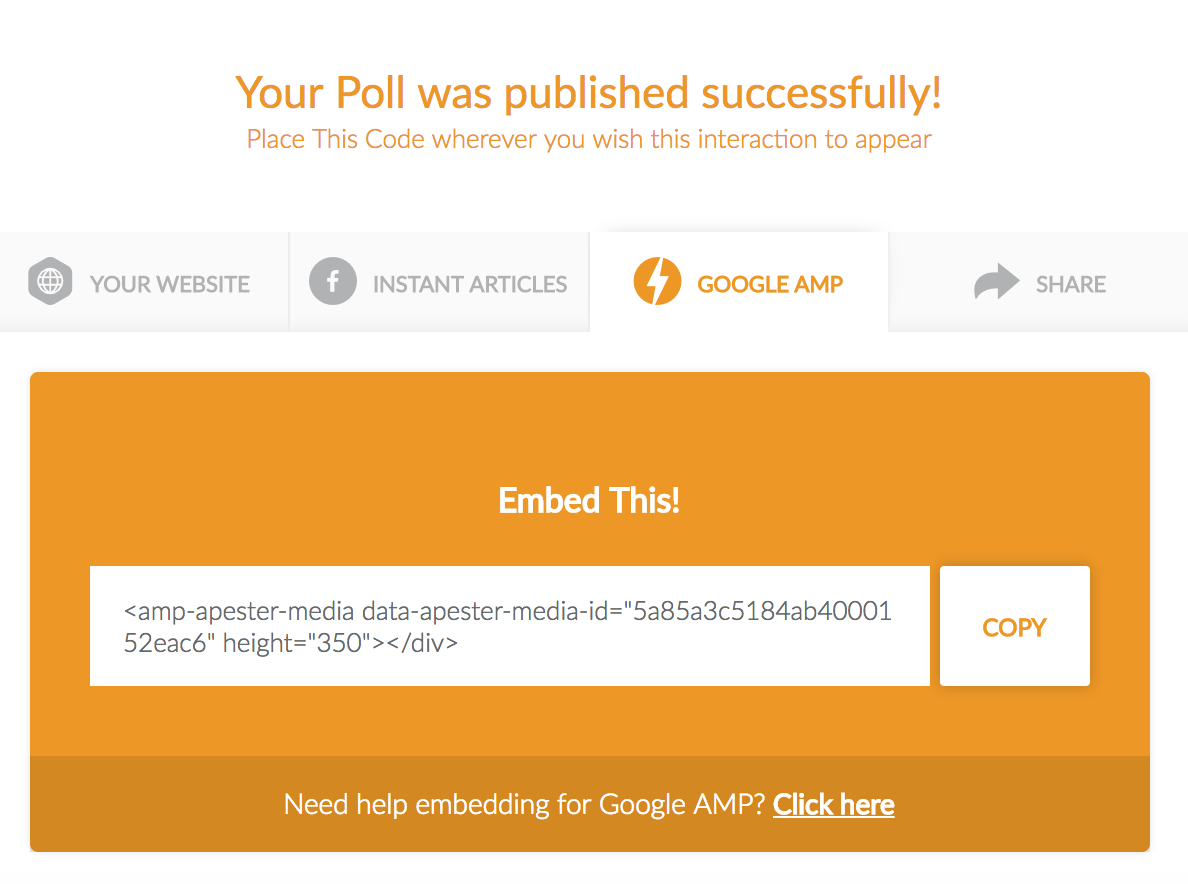Screen dimensions: 1188x884
Task: Click inside the amp-apester-media embed code field
Action: click(510, 626)
